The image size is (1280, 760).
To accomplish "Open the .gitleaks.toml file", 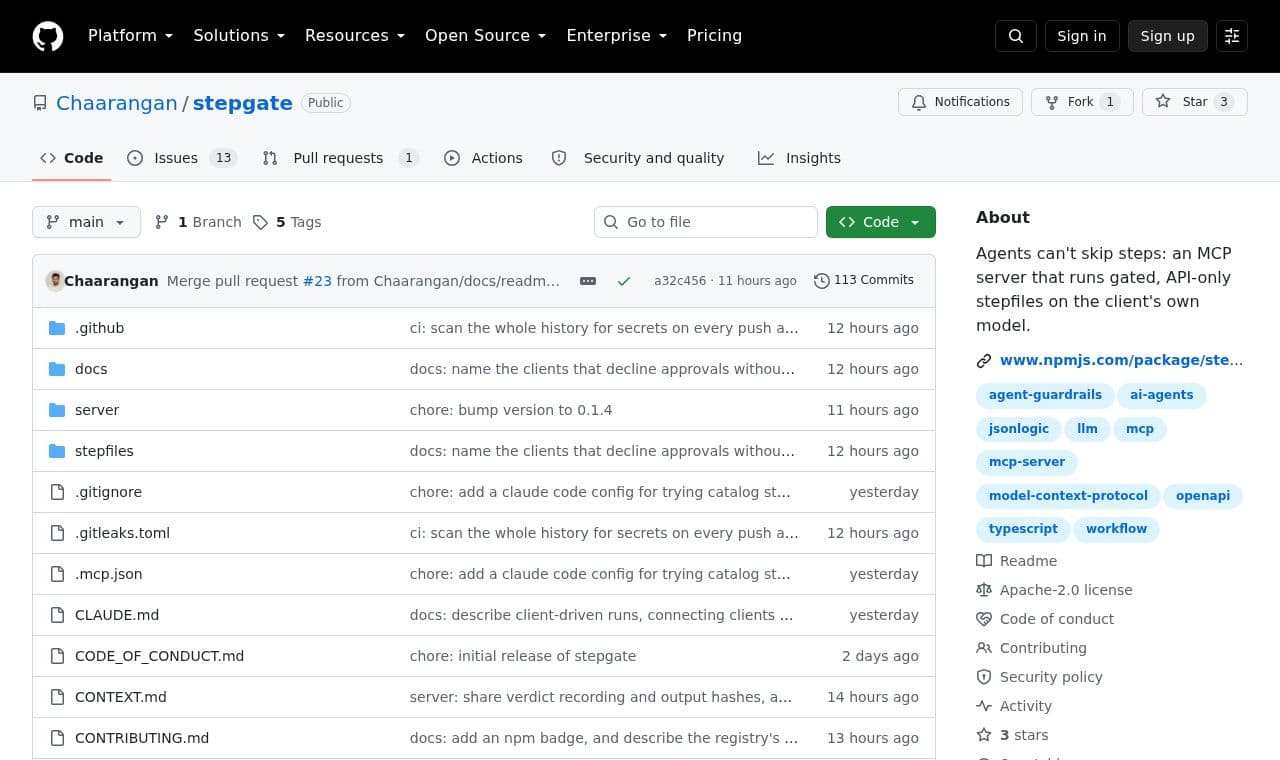I will click(x=122, y=533).
